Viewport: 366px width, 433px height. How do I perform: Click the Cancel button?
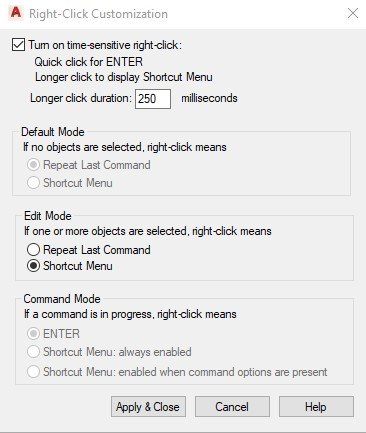point(232,407)
